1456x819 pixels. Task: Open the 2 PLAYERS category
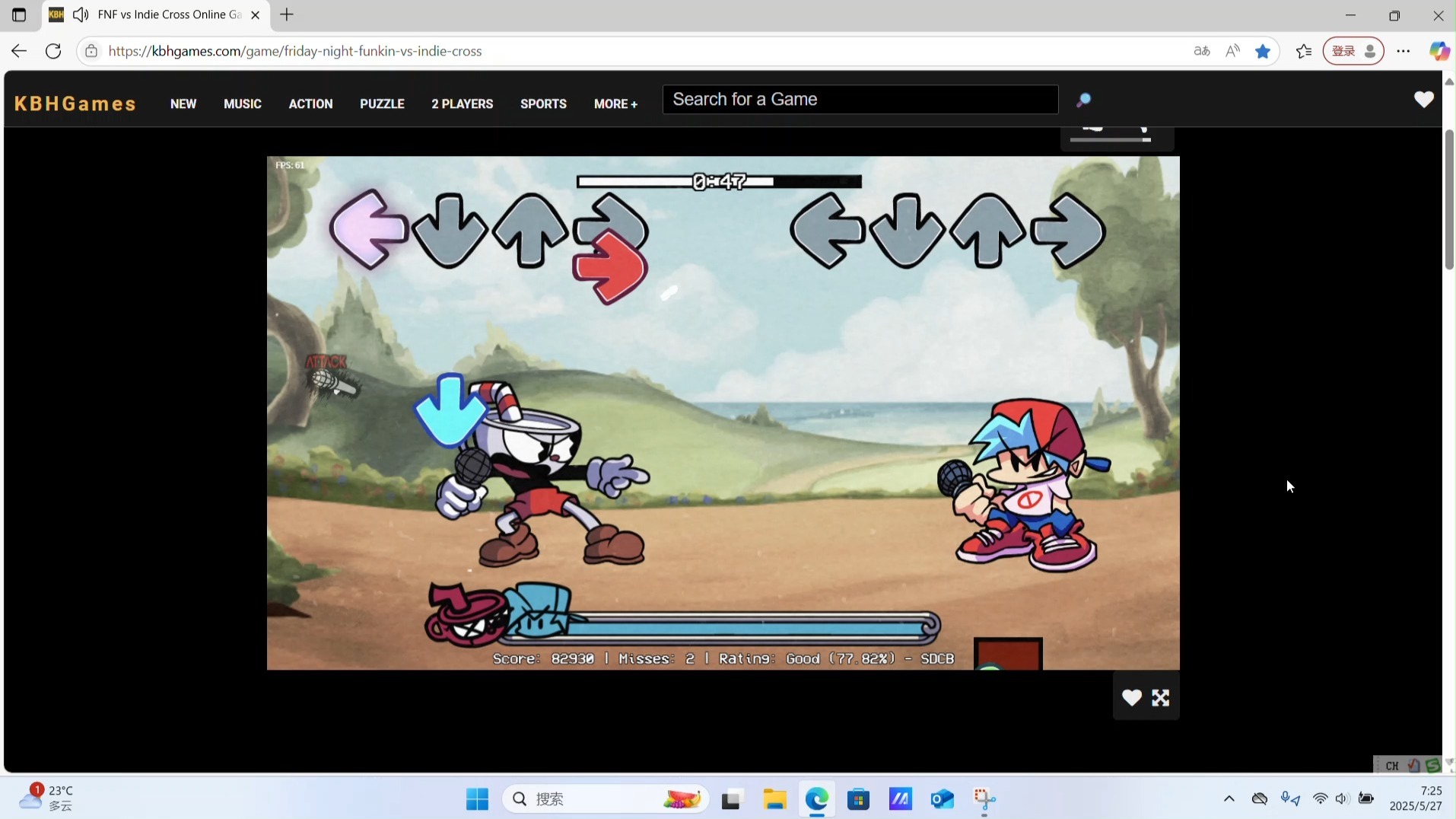pyautogui.click(x=462, y=104)
